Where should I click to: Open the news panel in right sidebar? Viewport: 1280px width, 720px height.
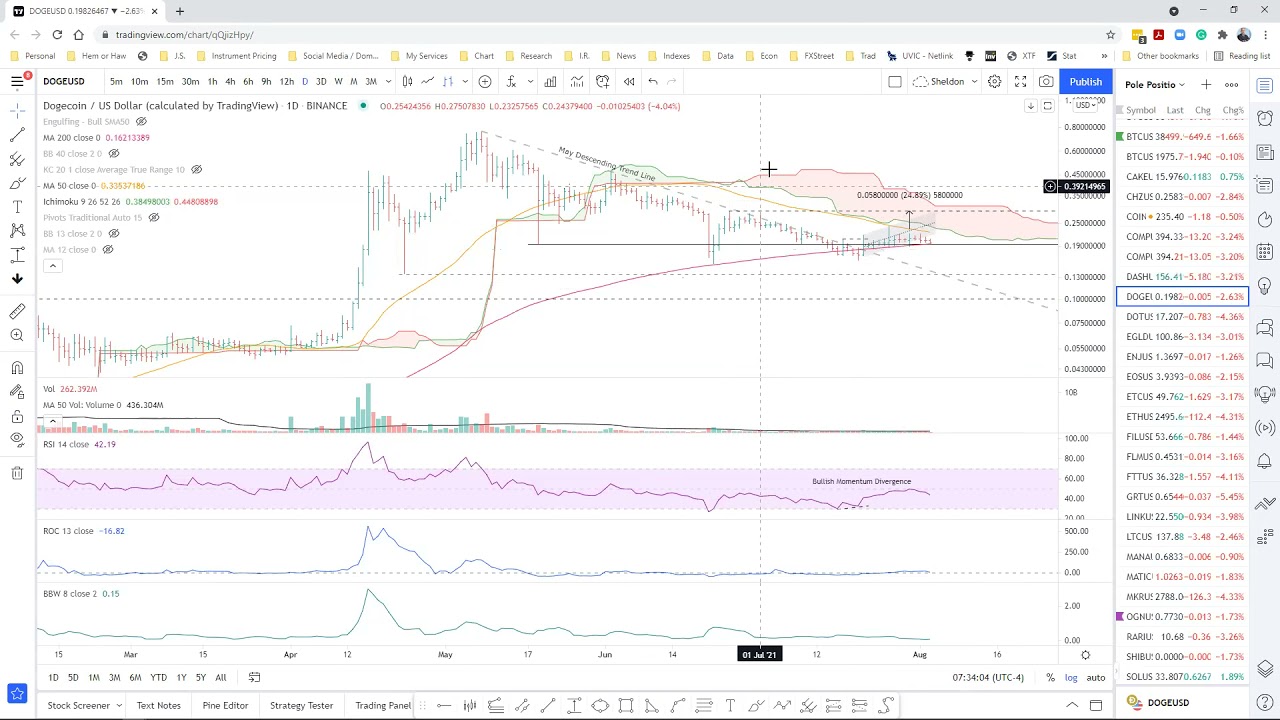pyautogui.click(x=1265, y=153)
